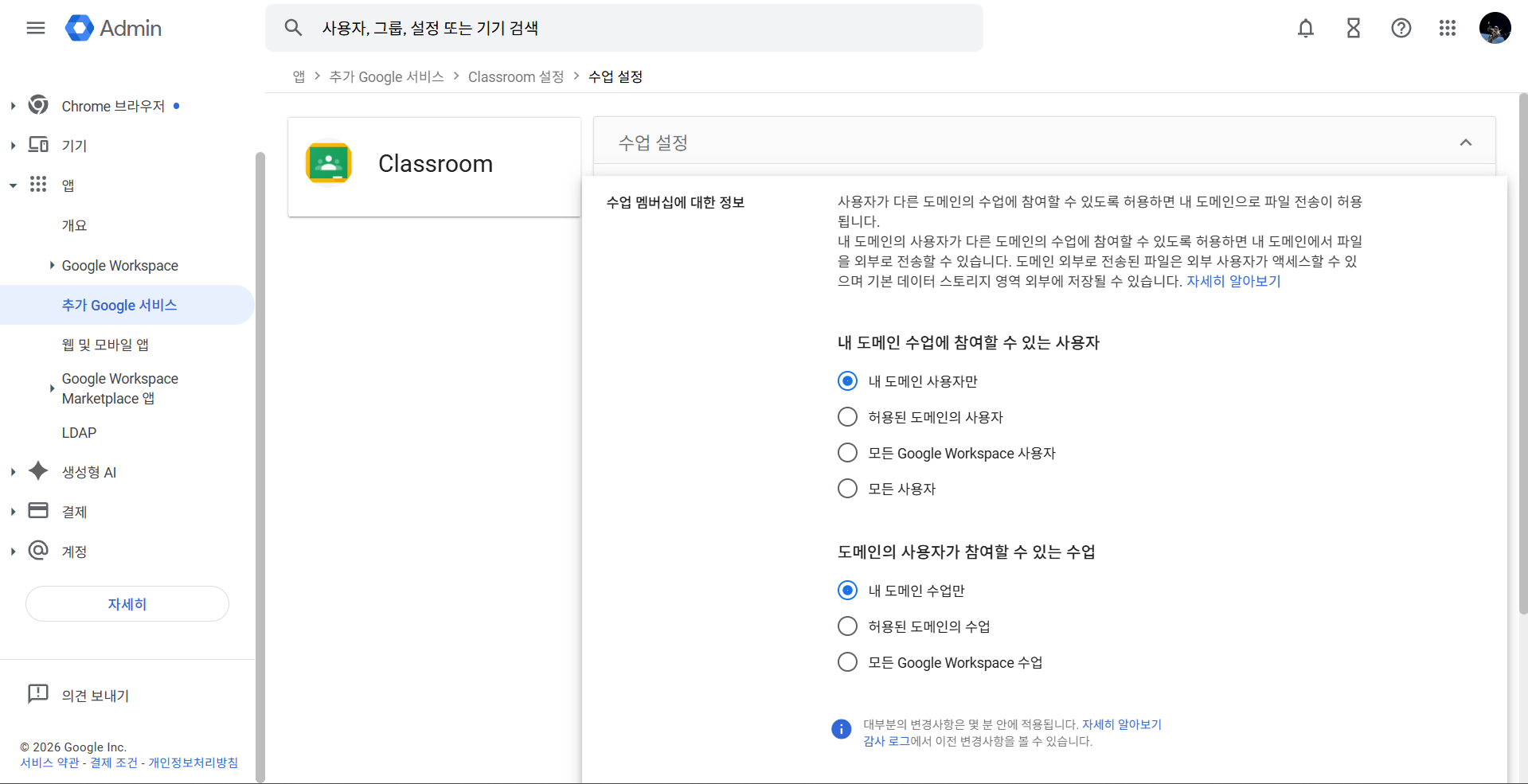Collapse the 수업 설정 panel chevron
The image size is (1528, 784).
point(1466,142)
